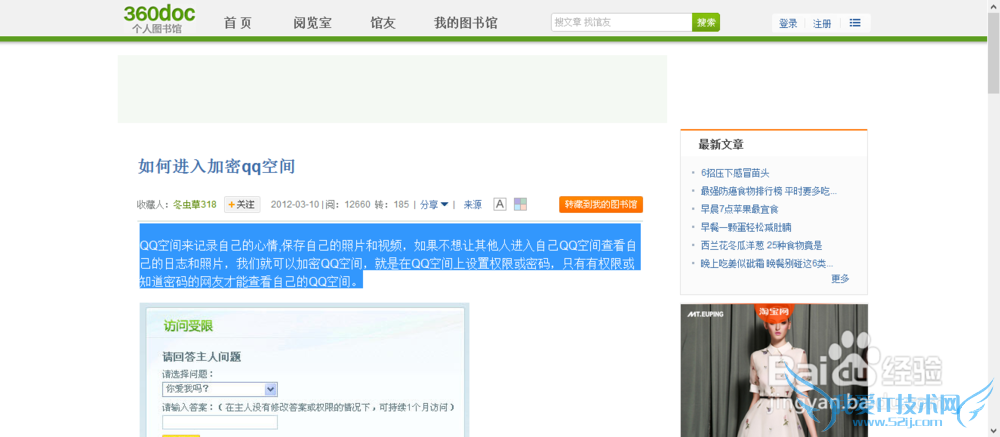This screenshot has width=1000, height=437.
Task: Click the color grid background icon
Action: point(520,204)
